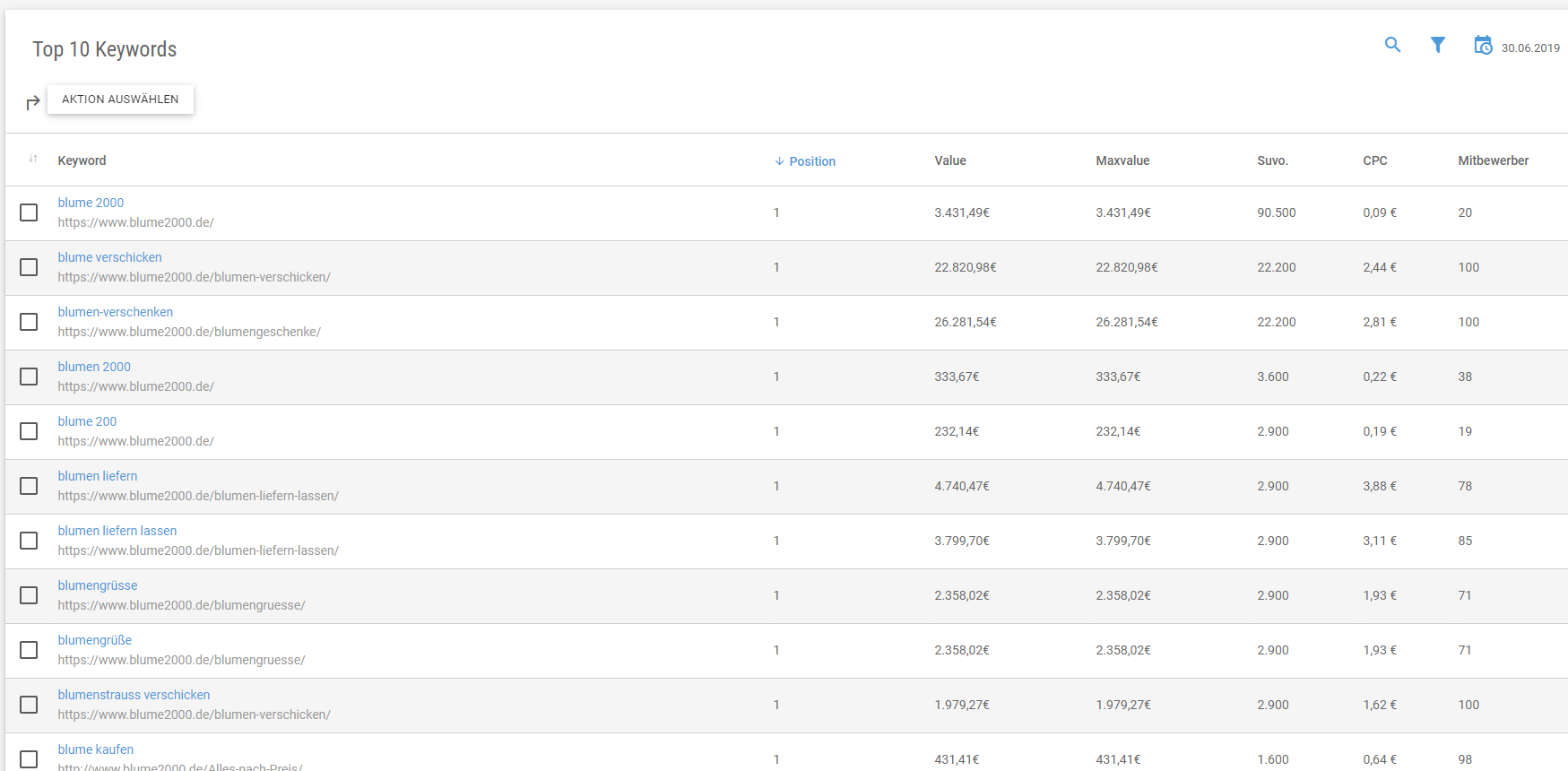
Task: Click Top 10 Keywords heading
Action: (105, 49)
